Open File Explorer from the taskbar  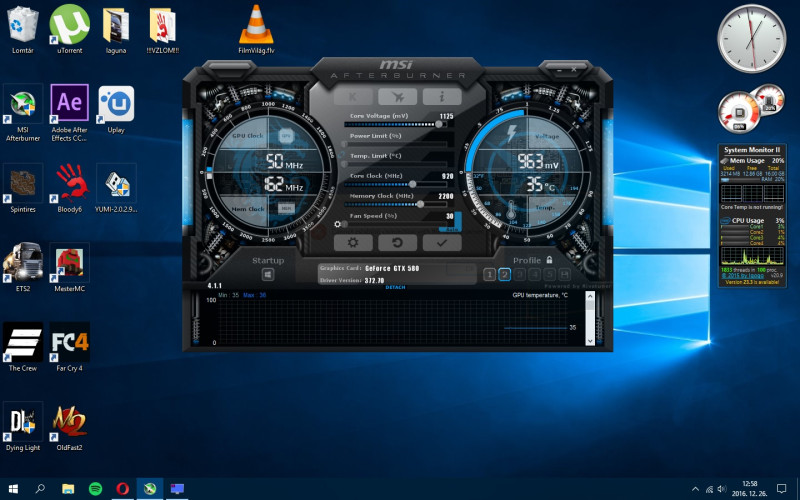pos(68,489)
